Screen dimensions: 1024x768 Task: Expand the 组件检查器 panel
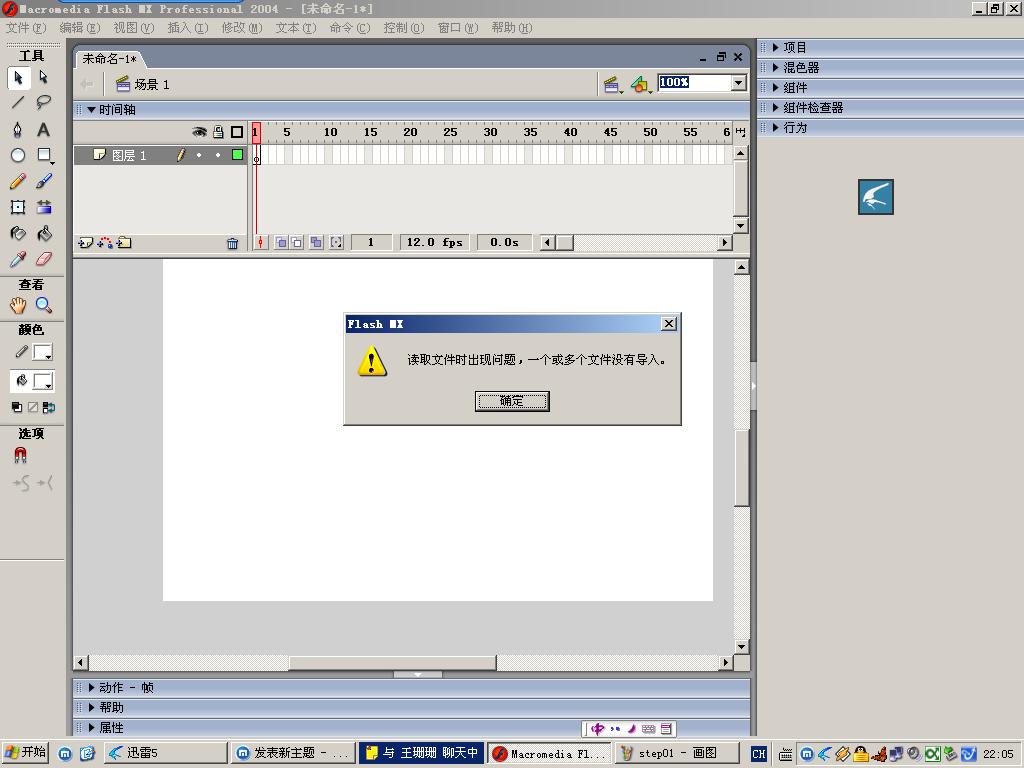pyautogui.click(x=775, y=108)
